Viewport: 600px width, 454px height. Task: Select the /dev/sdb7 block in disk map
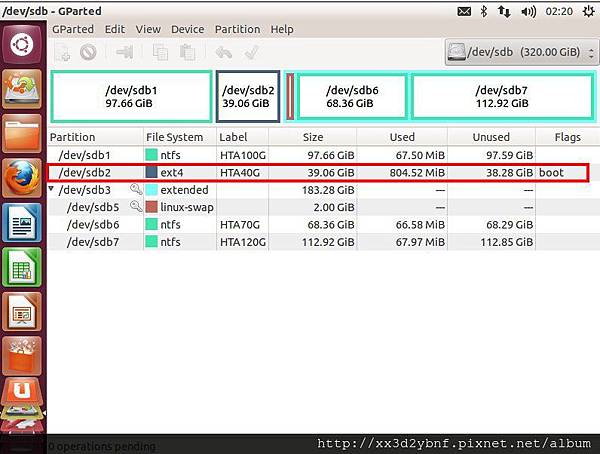[x=502, y=96]
